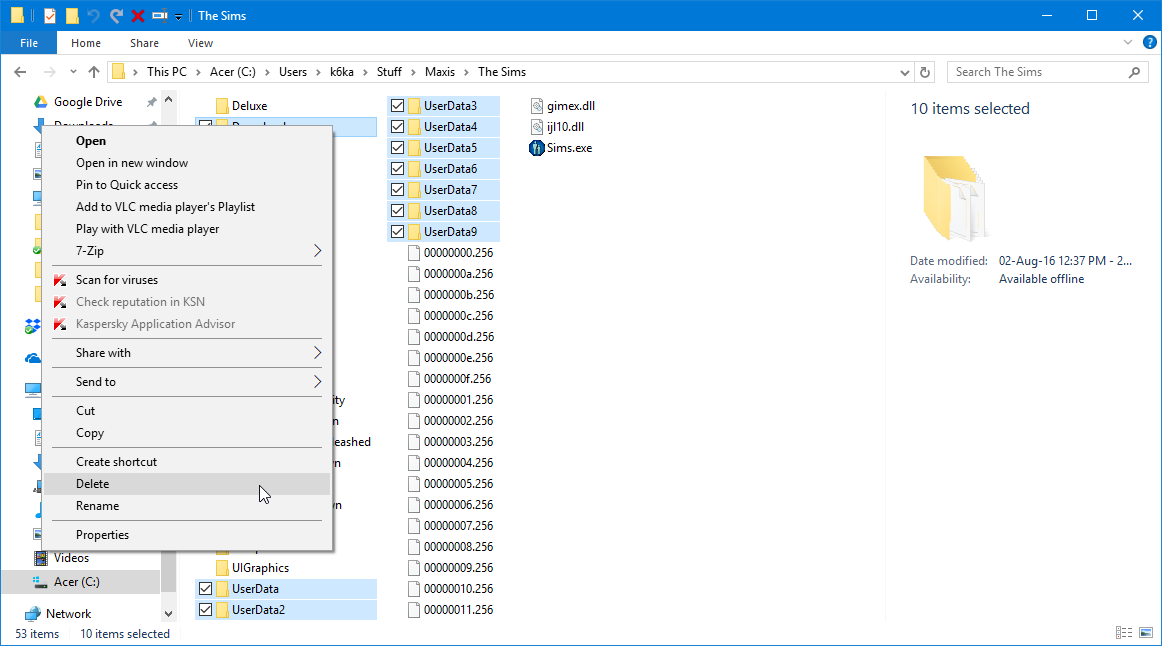This screenshot has width=1162, height=646.
Task: Select Properties in the context menu
Action: [x=102, y=535]
